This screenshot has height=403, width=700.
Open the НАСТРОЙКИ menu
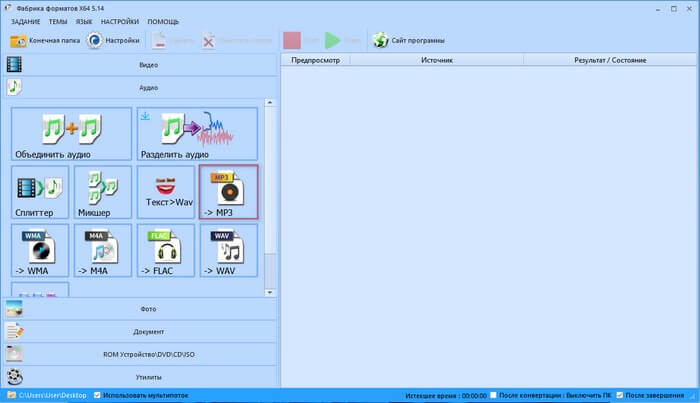[120, 21]
